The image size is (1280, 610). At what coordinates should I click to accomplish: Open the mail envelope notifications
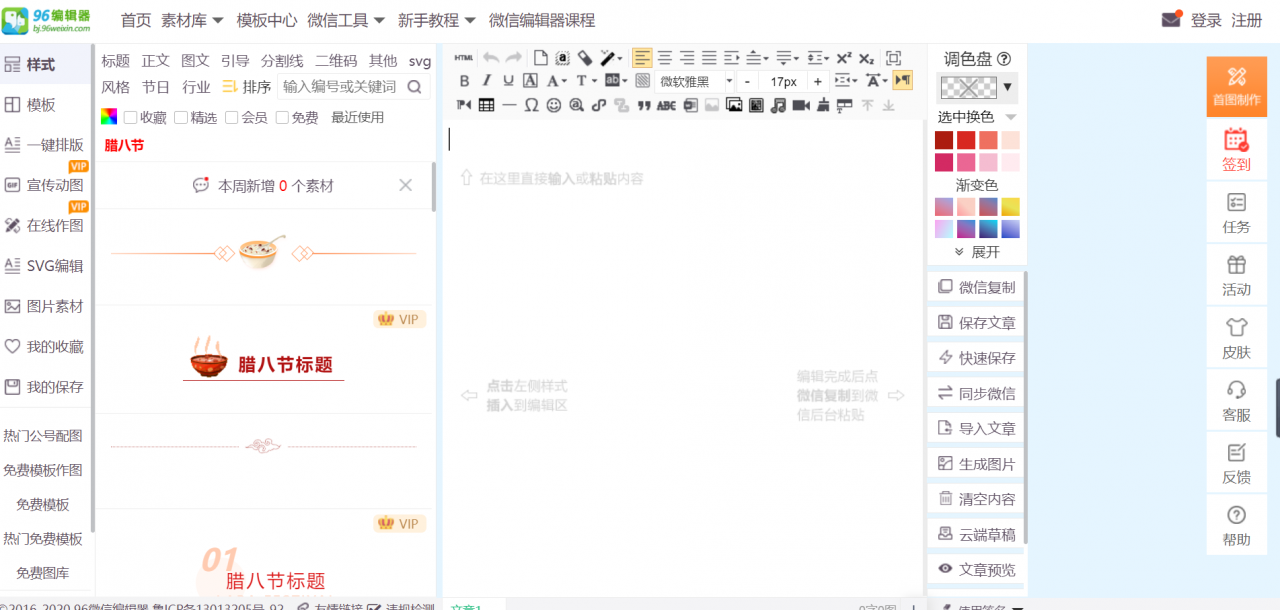1171,20
